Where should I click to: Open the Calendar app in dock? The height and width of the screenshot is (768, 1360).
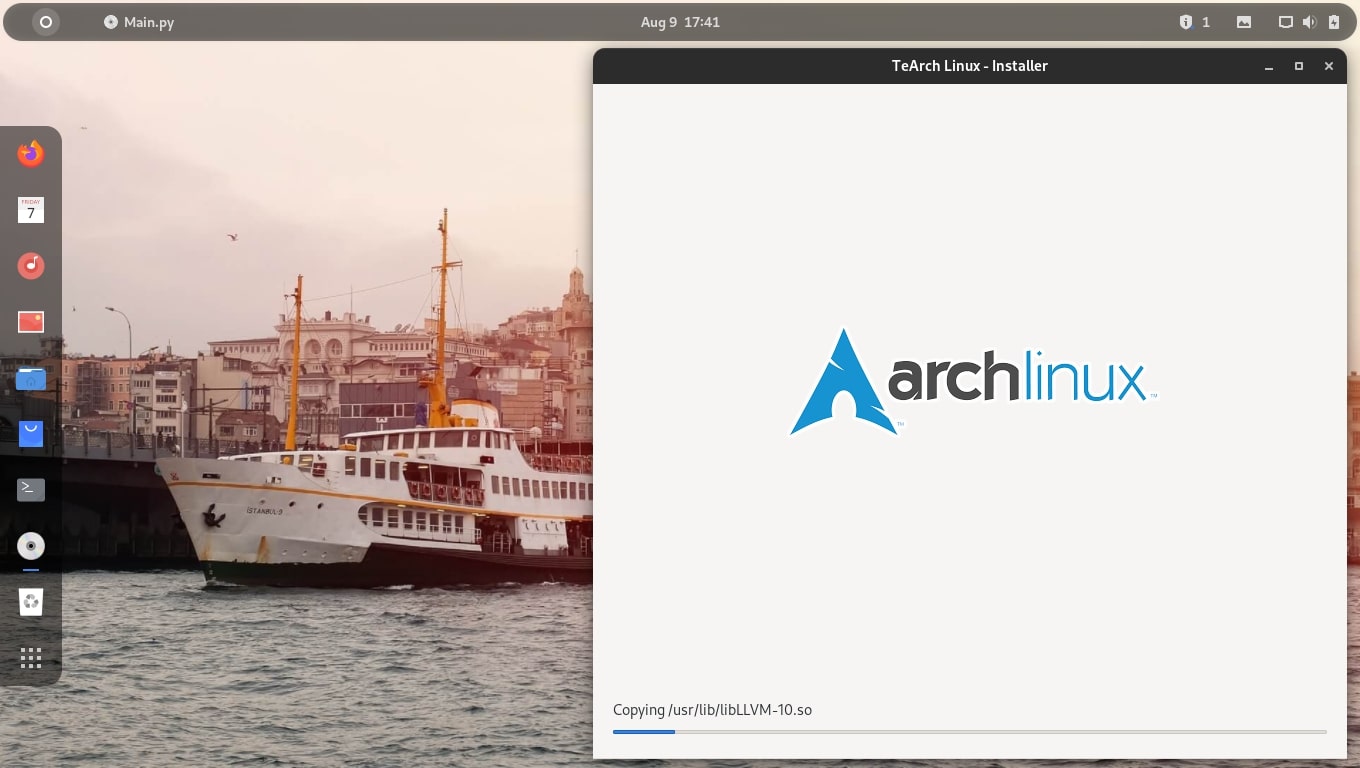click(31, 210)
